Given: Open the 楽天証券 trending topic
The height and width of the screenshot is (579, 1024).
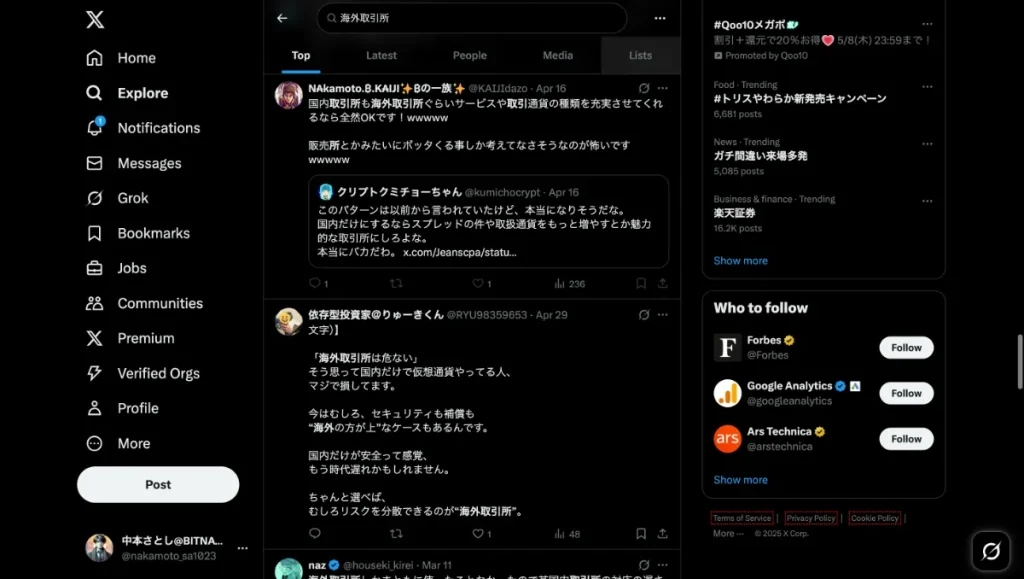Looking at the screenshot, I should pos(735,213).
